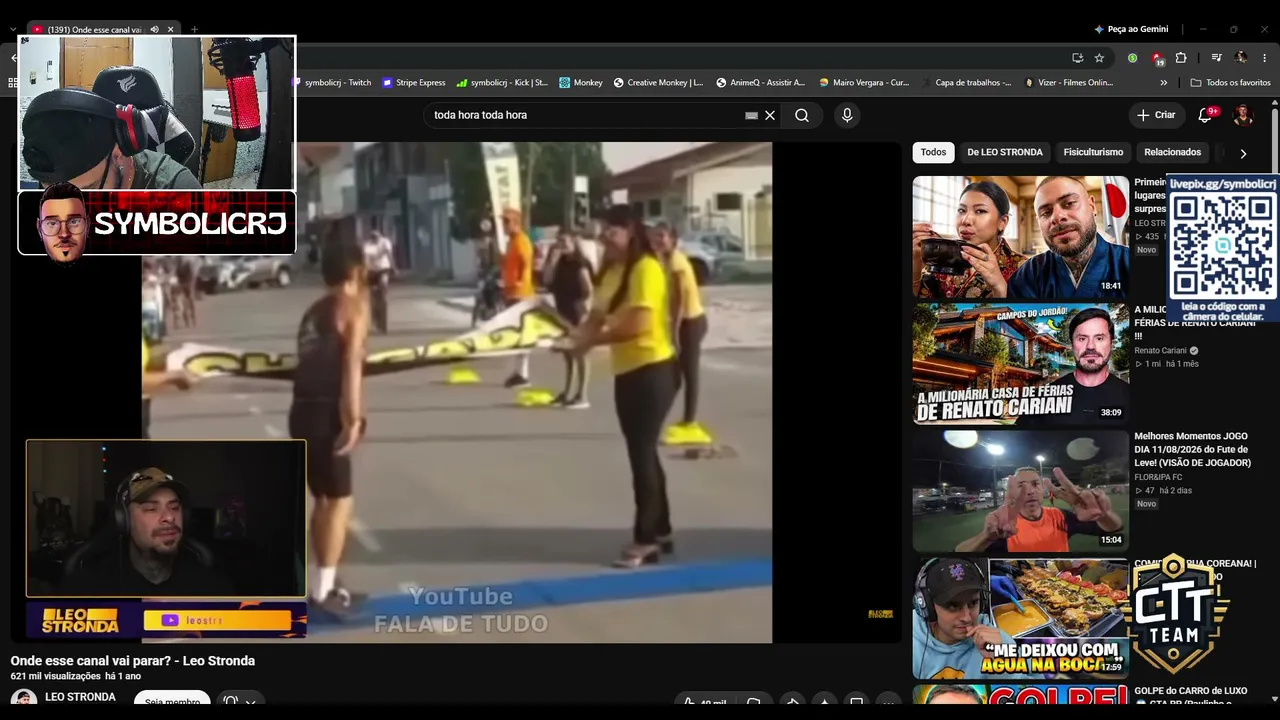Show more filter chips with the right arrow

(x=1243, y=154)
